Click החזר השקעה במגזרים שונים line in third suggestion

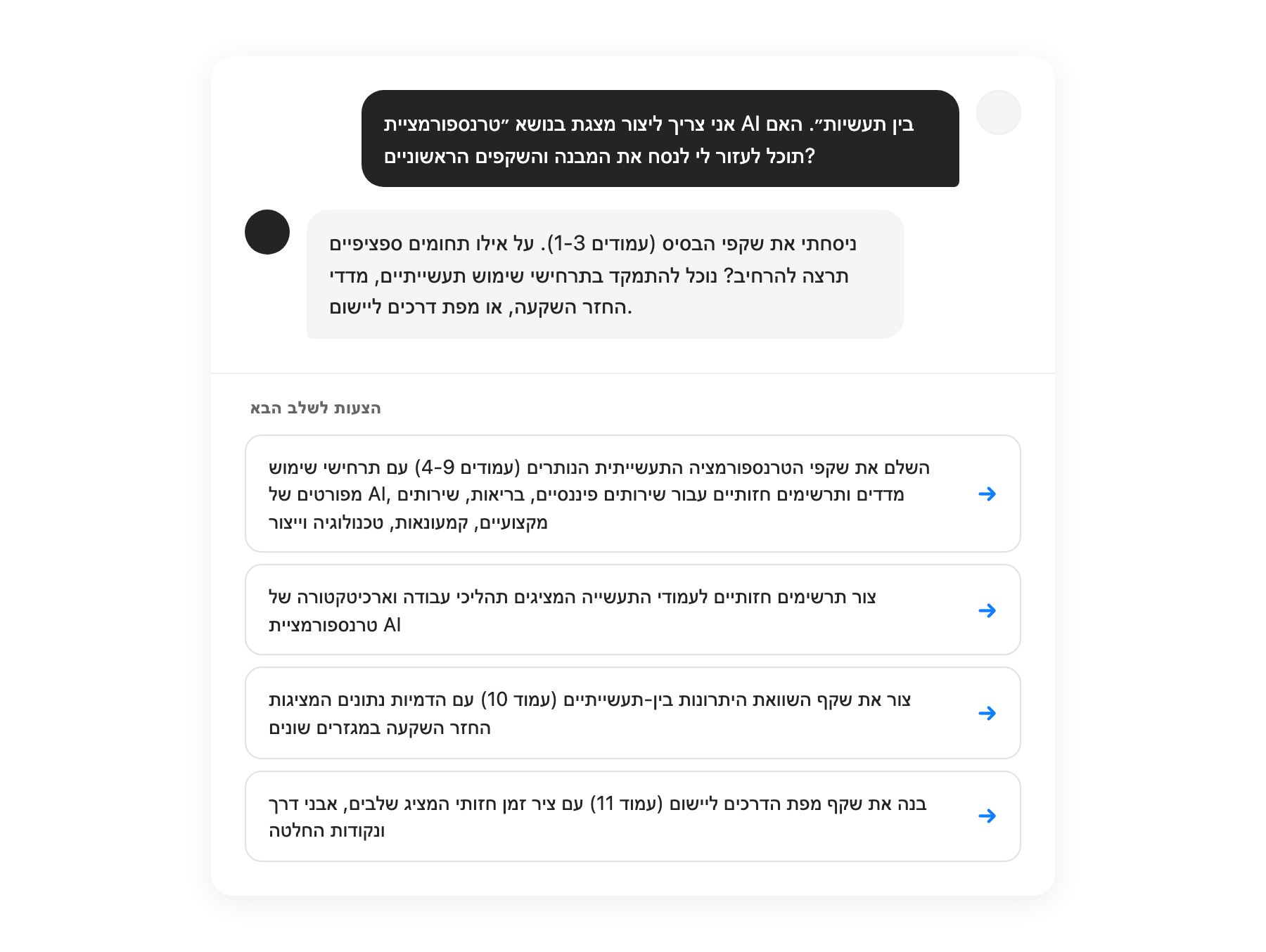(380, 728)
